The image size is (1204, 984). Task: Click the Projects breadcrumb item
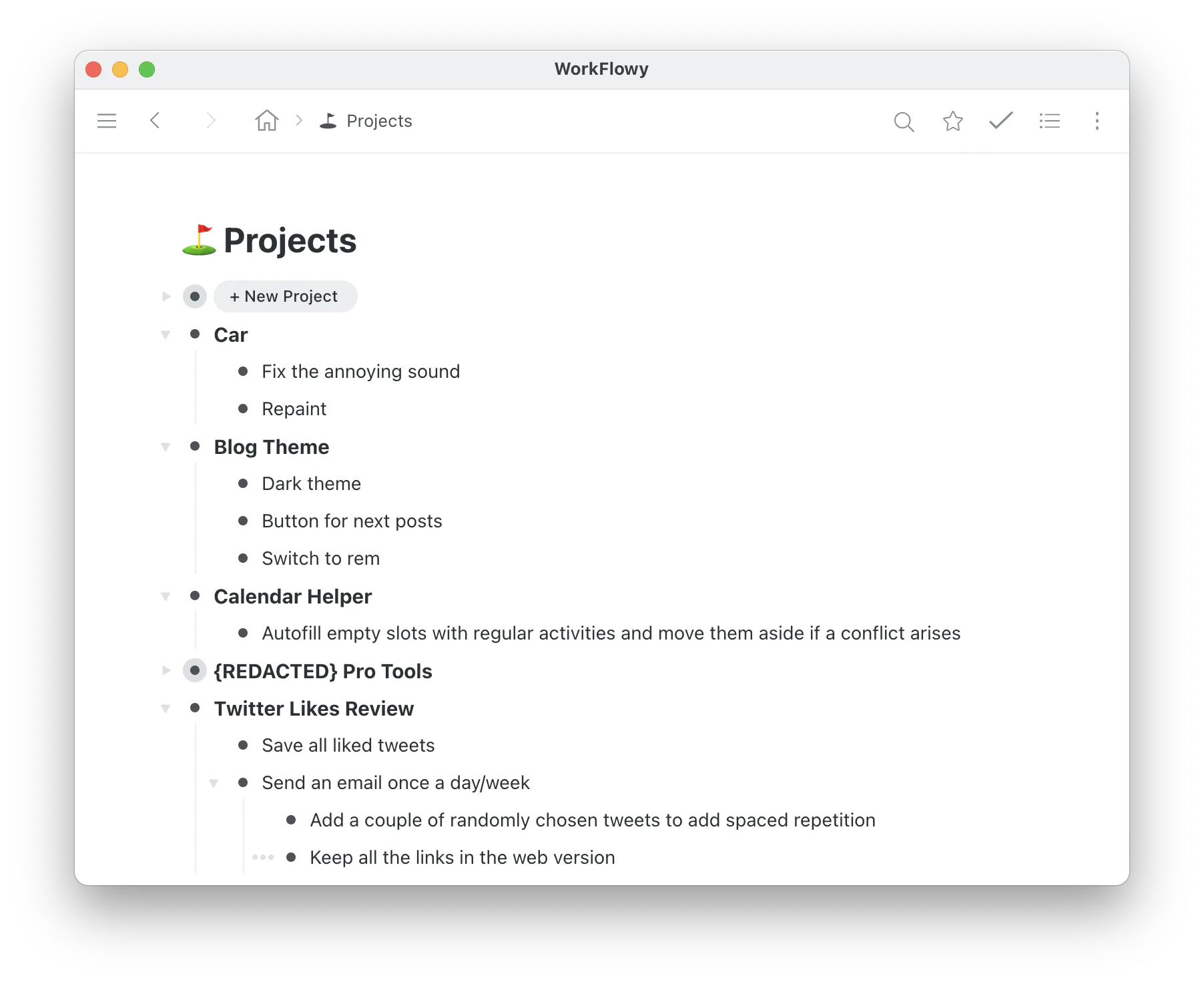(379, 121)
